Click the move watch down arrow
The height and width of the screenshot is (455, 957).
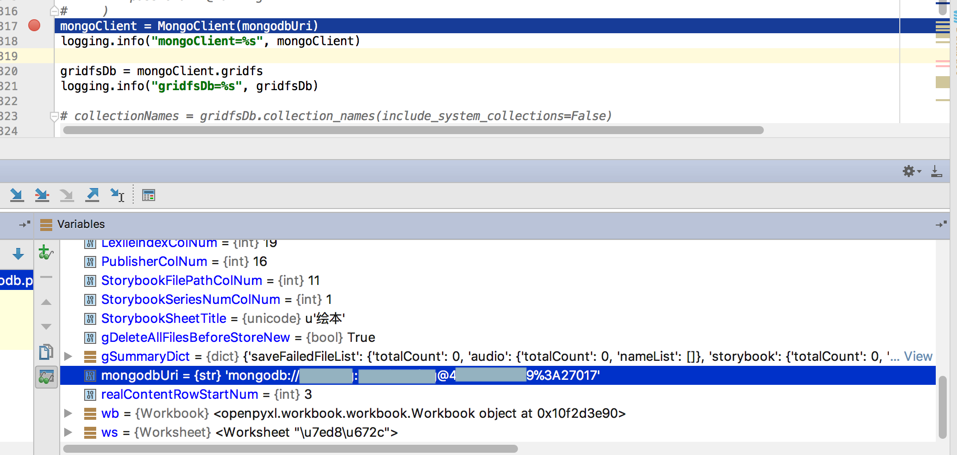point(46,327)
